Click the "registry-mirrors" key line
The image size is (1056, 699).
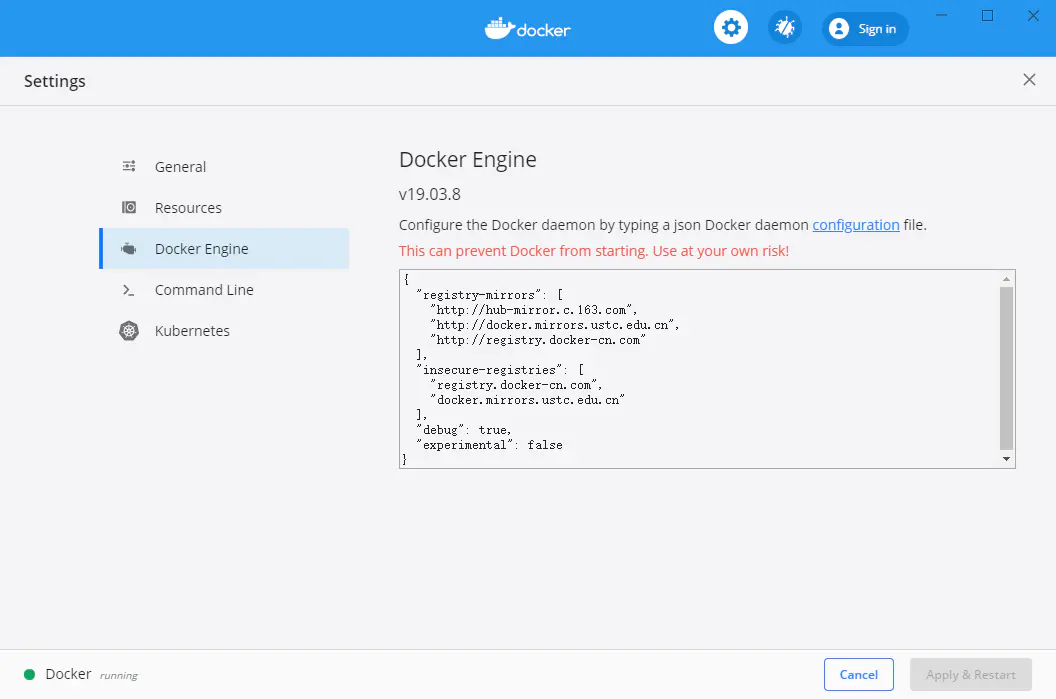click(x=490, y=295)
